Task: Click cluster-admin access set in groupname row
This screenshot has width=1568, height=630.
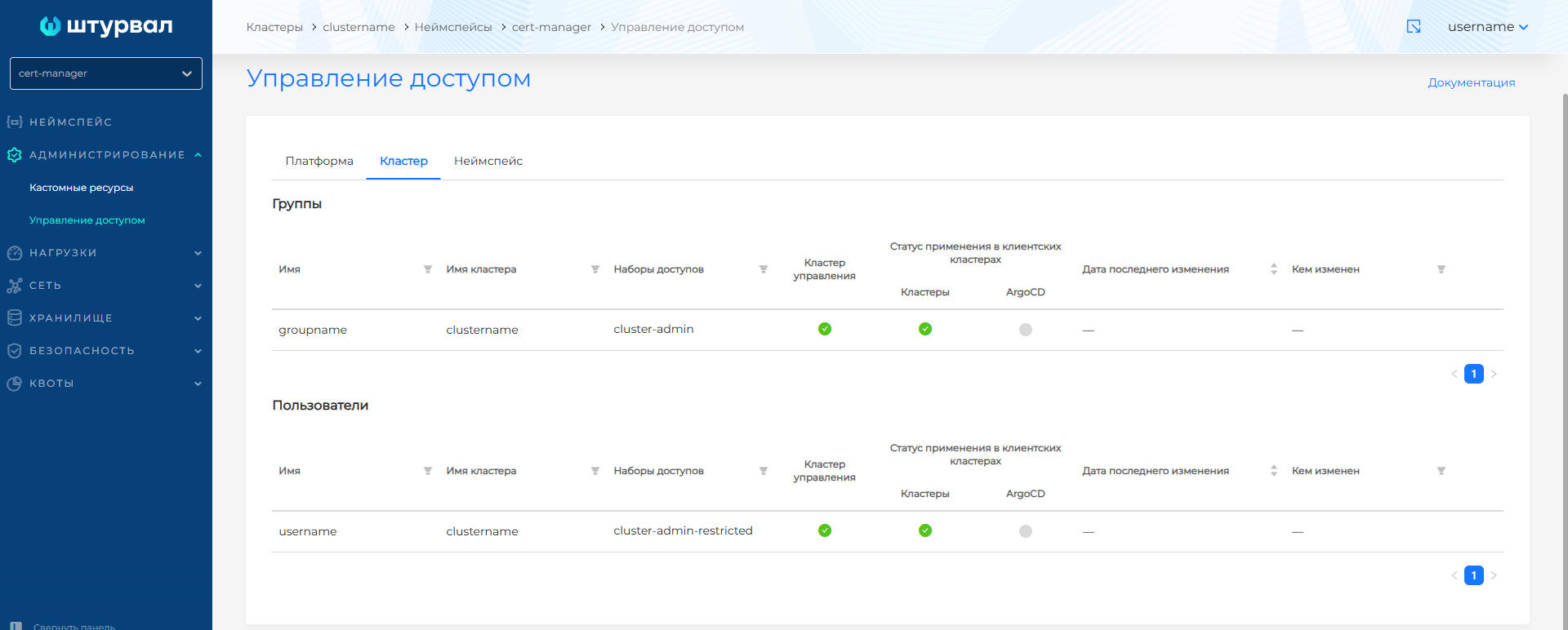Action: tap(653, 329)
